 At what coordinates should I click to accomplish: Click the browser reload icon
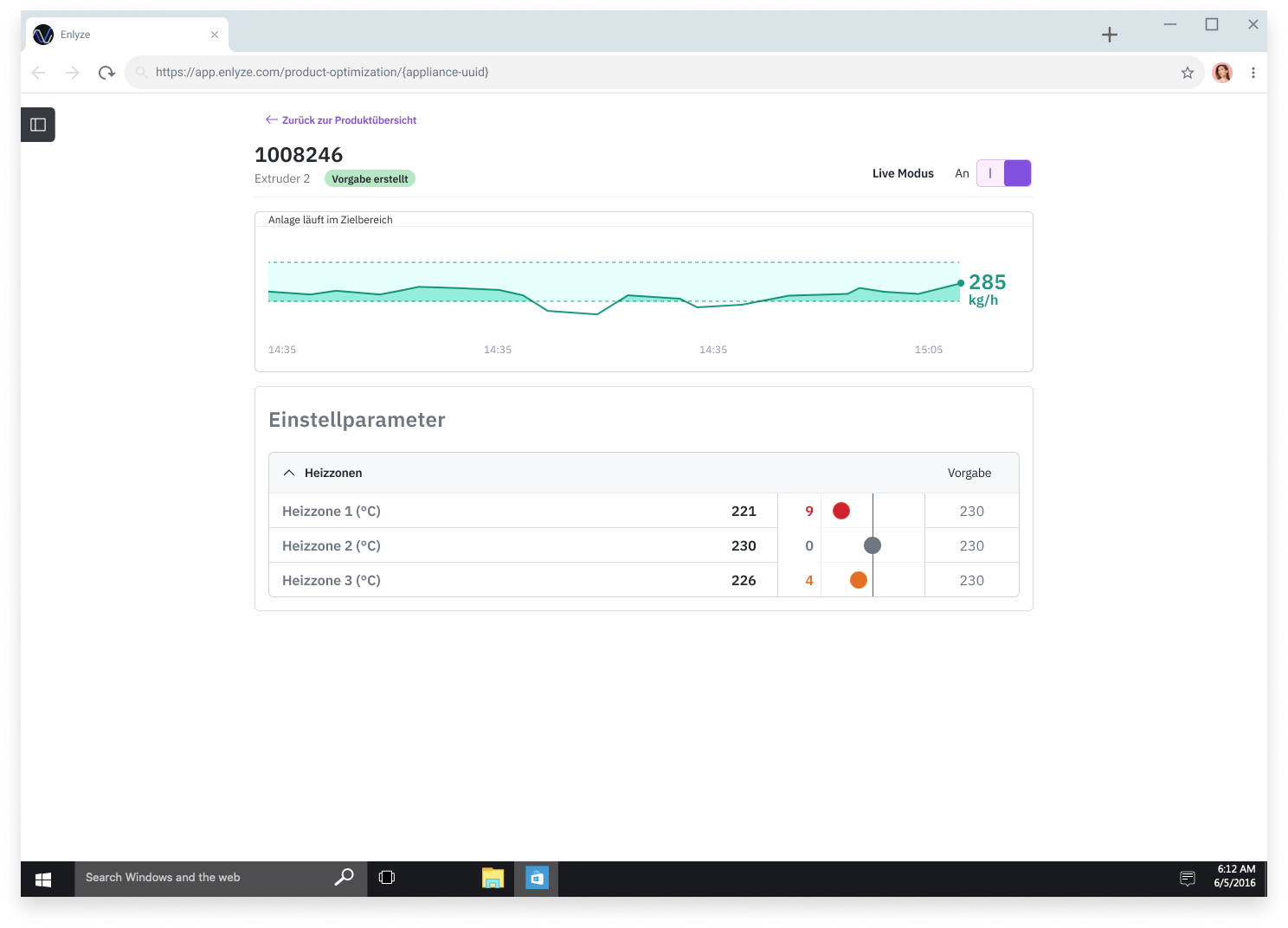(106, 73)
